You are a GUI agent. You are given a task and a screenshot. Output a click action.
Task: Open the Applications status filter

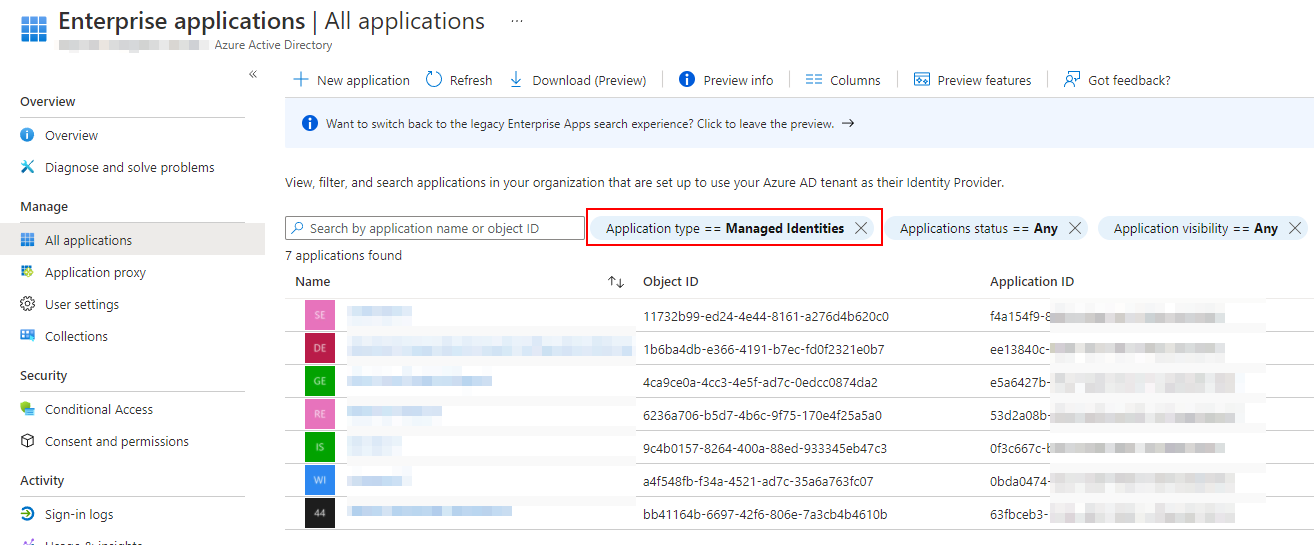(978, 228)
